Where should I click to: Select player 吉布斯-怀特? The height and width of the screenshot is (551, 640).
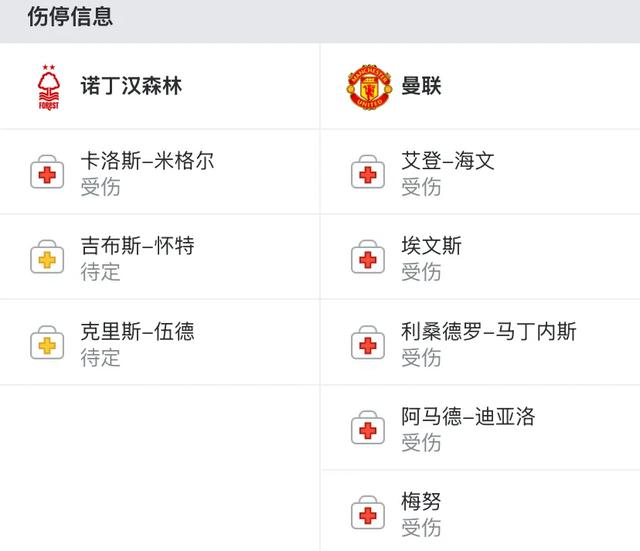click(137, 246)
